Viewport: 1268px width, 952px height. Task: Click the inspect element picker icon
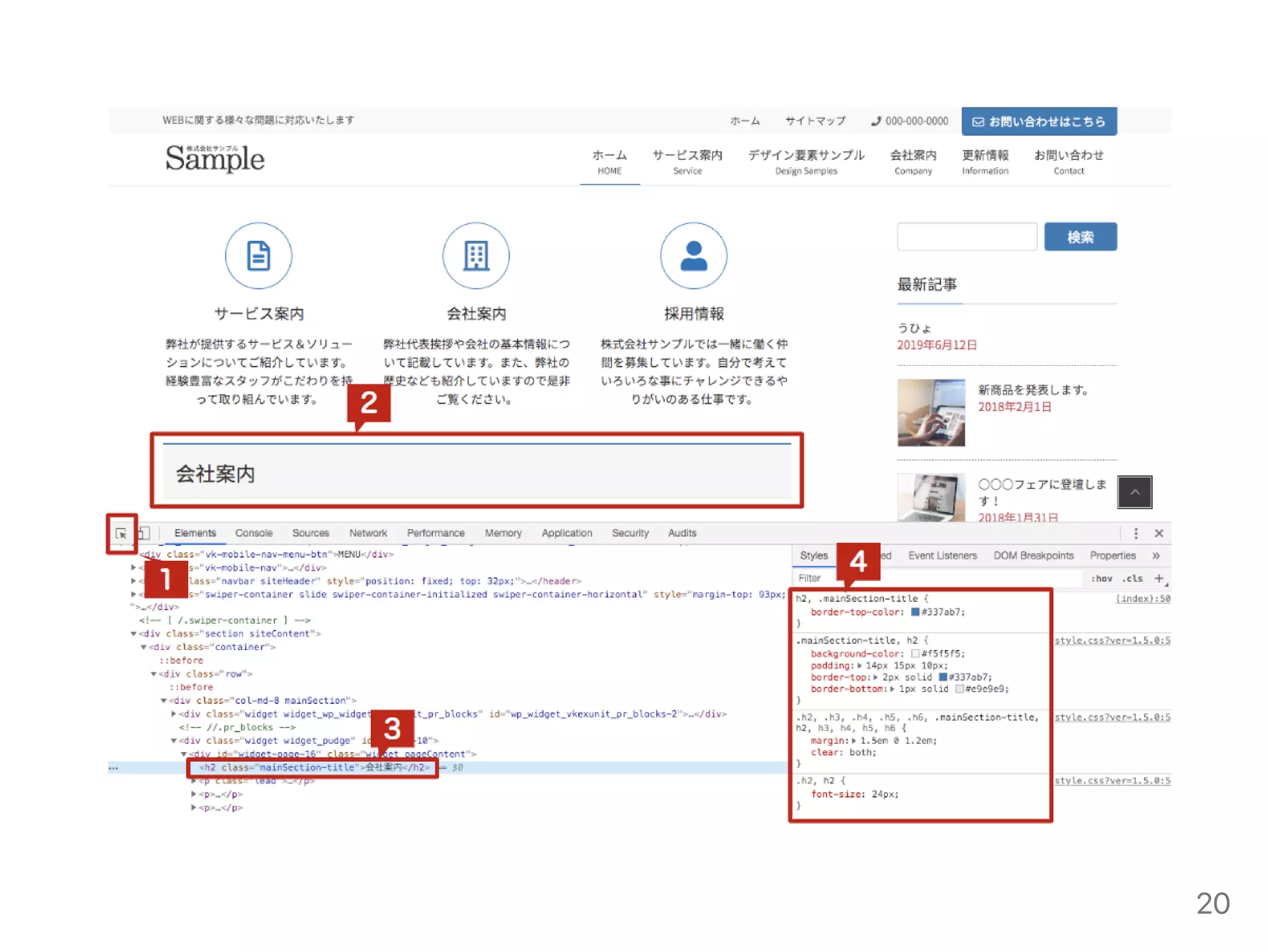pos(121,534)
